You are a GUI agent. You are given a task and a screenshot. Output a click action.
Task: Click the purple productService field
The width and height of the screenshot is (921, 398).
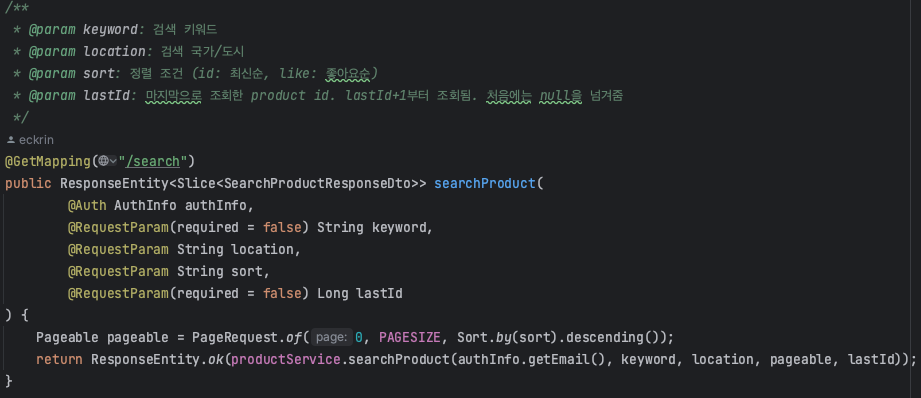(285, 360)
